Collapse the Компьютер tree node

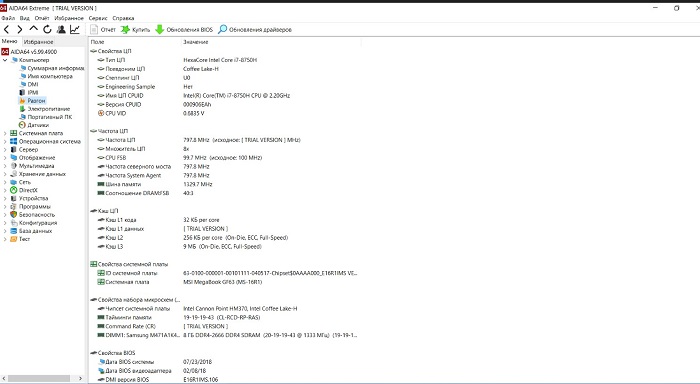pos(5,60)
